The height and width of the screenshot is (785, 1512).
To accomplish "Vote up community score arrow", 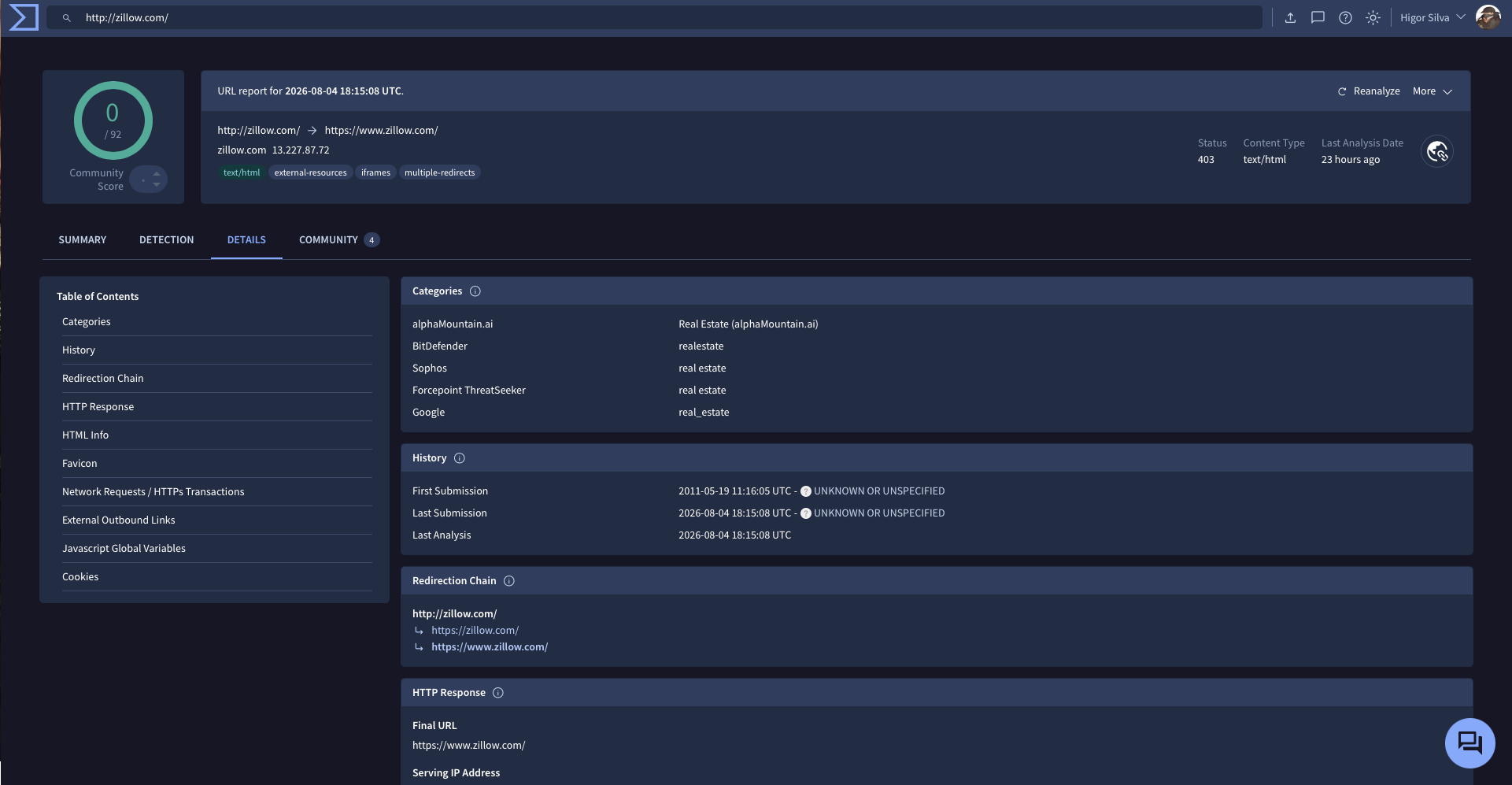I will [x=157, y=173].
